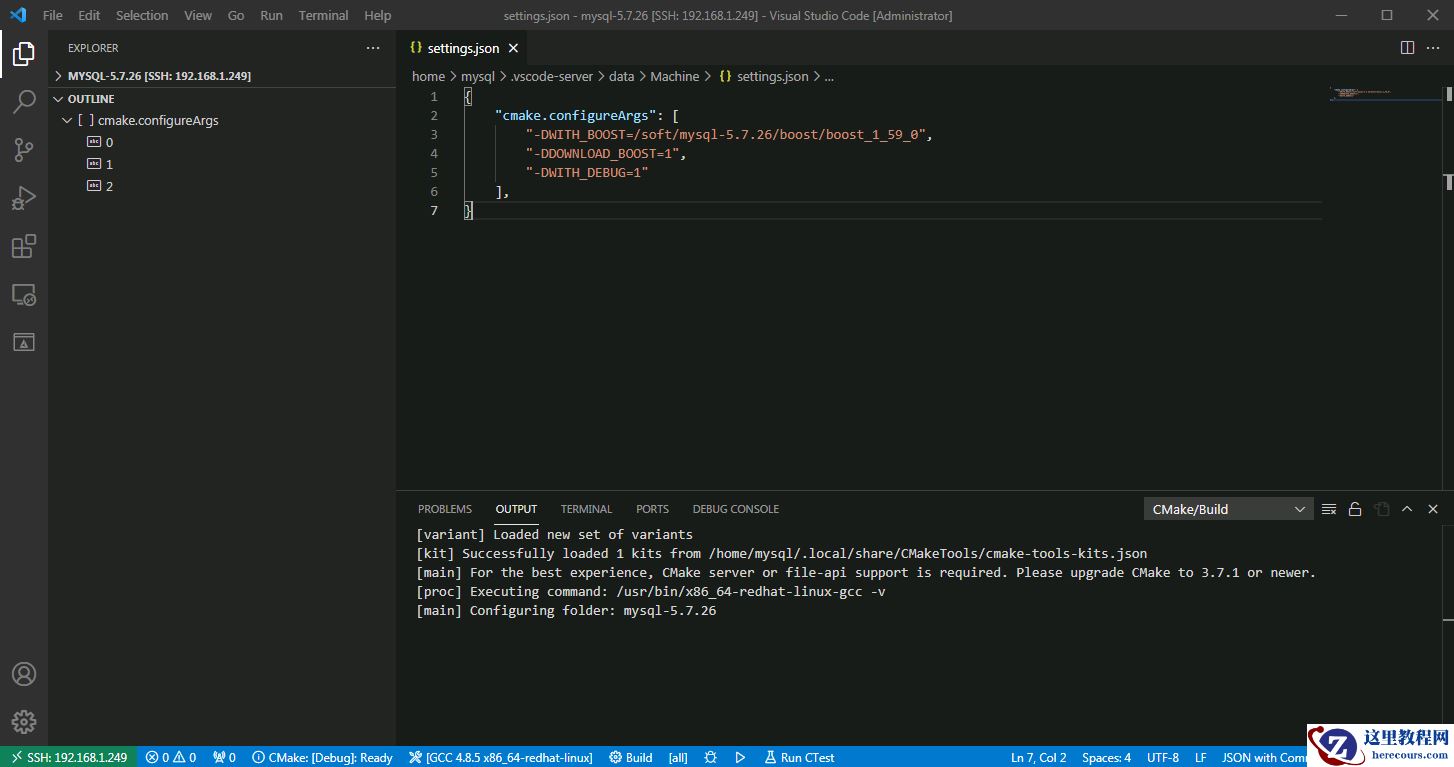This screenshot has height=767, width=1454.
Task: Toggle output auto-scroll lock
Action: tap(1355, 509)
